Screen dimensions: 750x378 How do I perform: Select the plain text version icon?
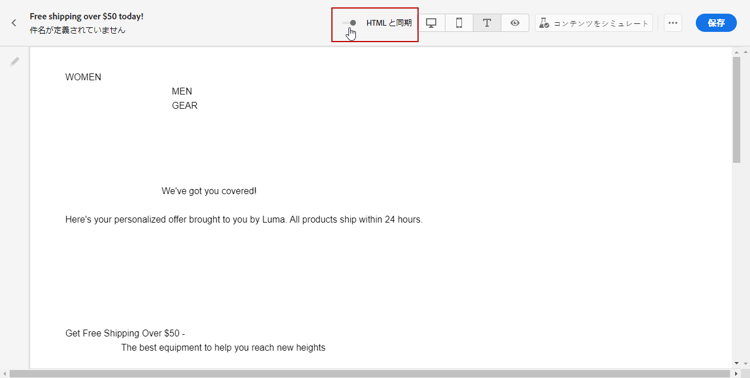click(487, 22)
